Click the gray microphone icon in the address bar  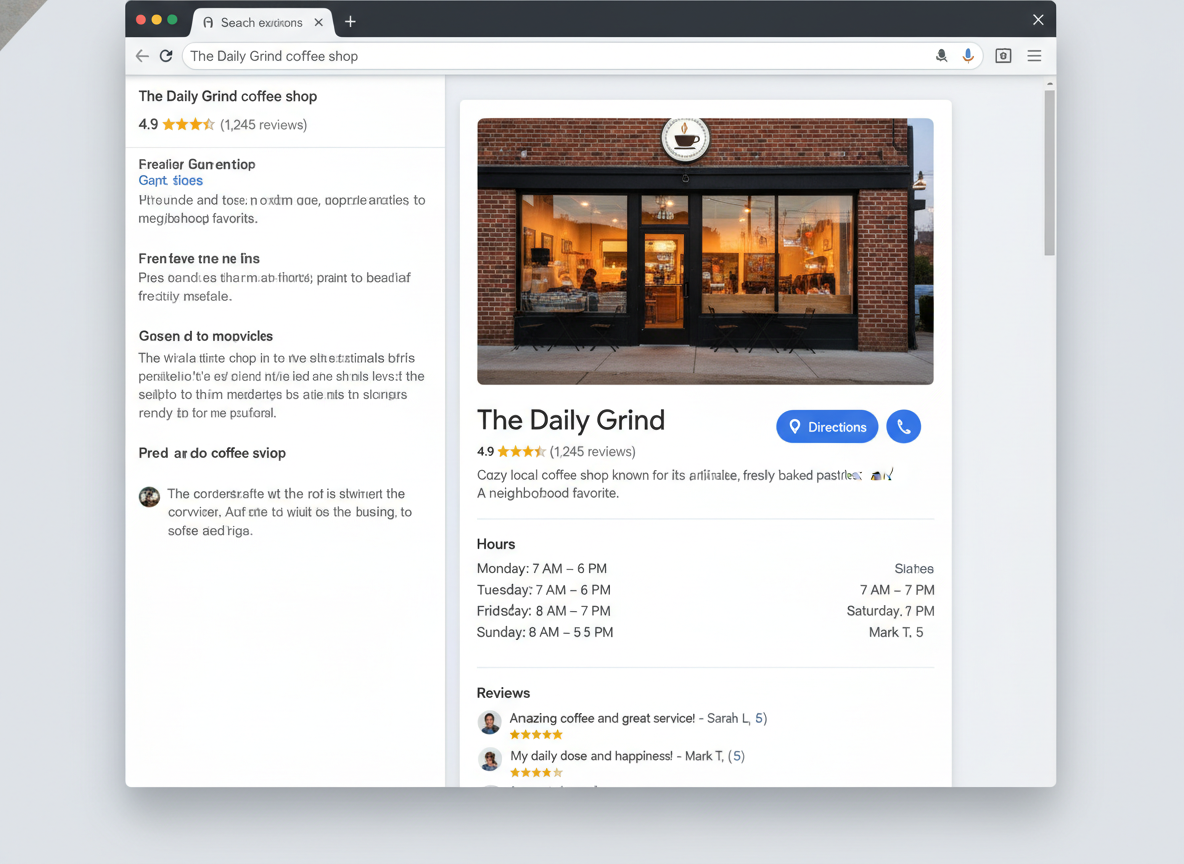point(941,56)
